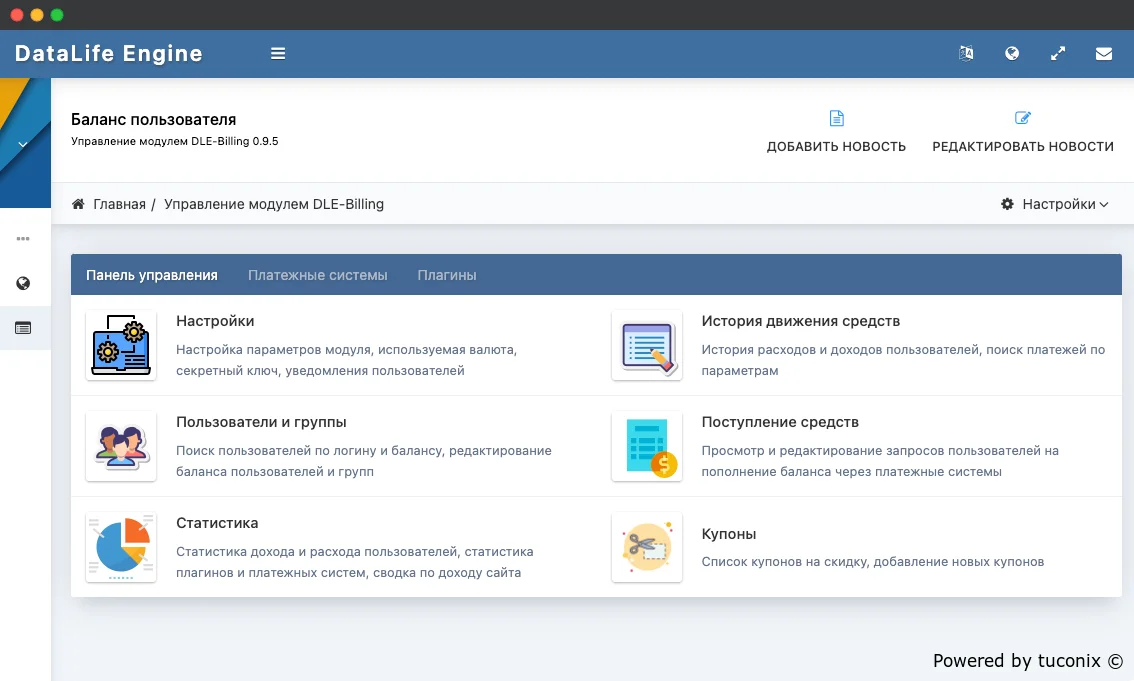1134x681 pixels.
Task: Click the Edit News pencil icon
Action: tap(1023, 118)
